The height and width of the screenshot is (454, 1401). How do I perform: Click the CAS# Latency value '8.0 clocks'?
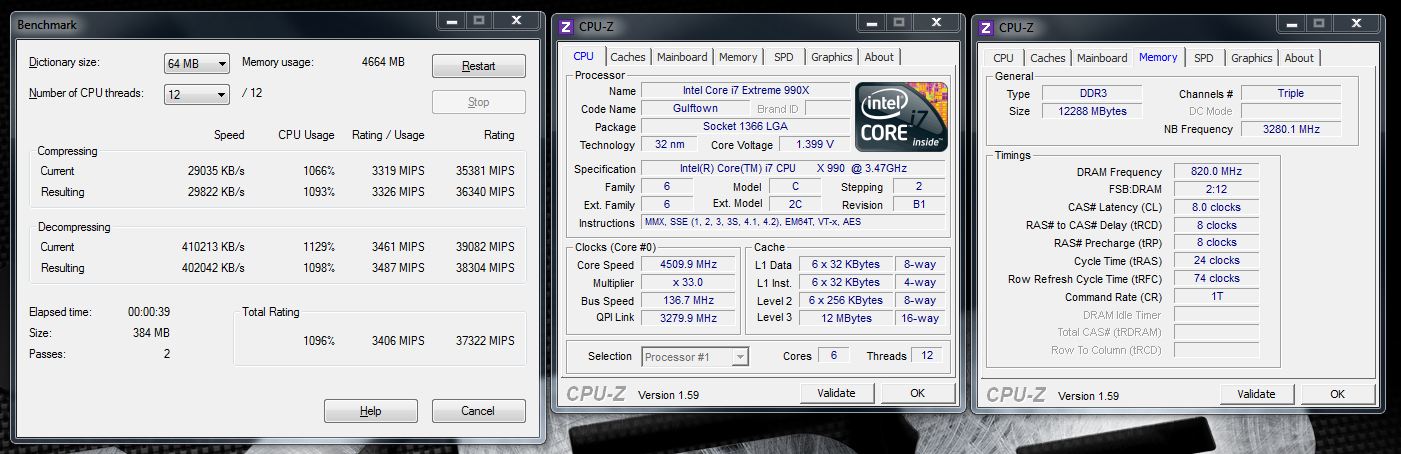(1216, 207)
